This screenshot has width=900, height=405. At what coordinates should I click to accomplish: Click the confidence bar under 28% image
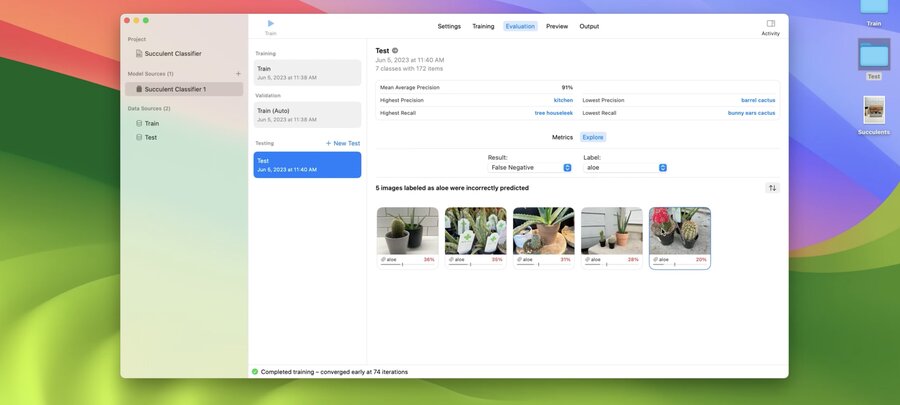[611, 264]
